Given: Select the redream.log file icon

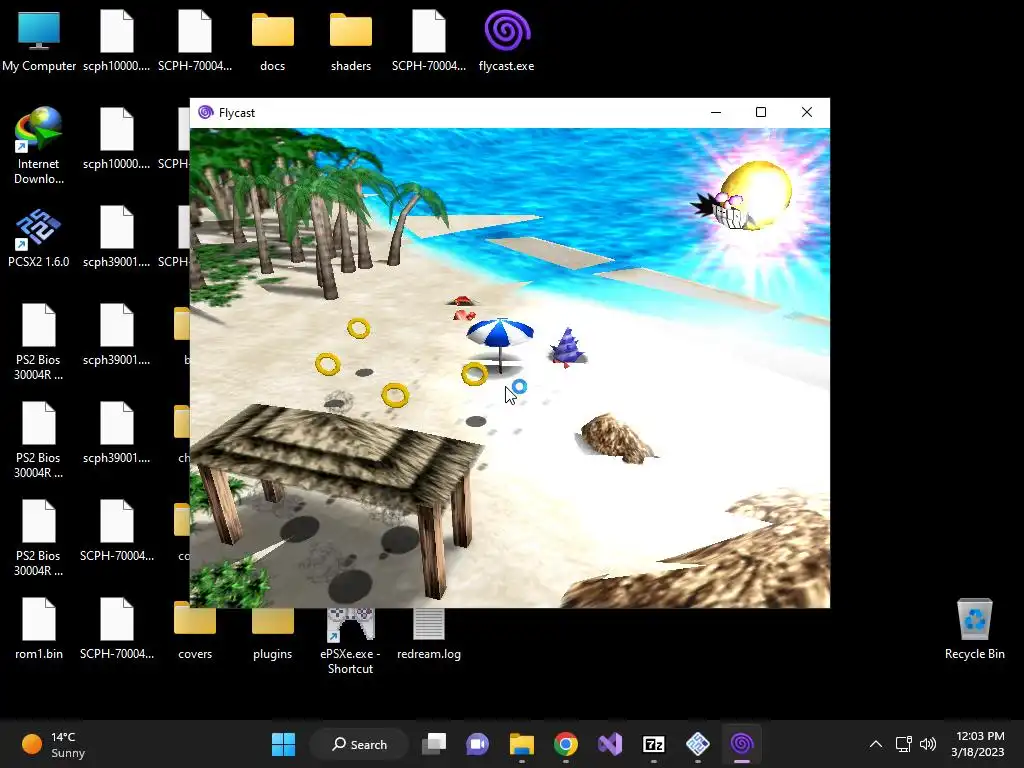Looking at the screenshot, I should coord(429,633).
